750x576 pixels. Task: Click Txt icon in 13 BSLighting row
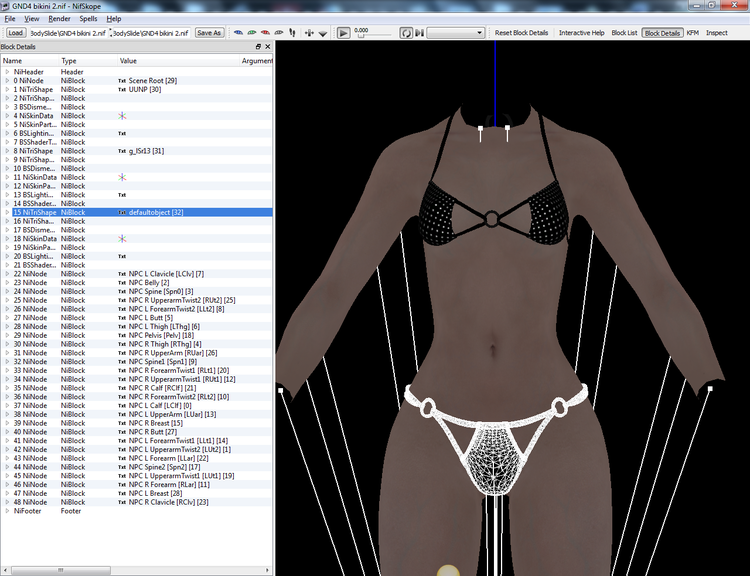(122, 195)
